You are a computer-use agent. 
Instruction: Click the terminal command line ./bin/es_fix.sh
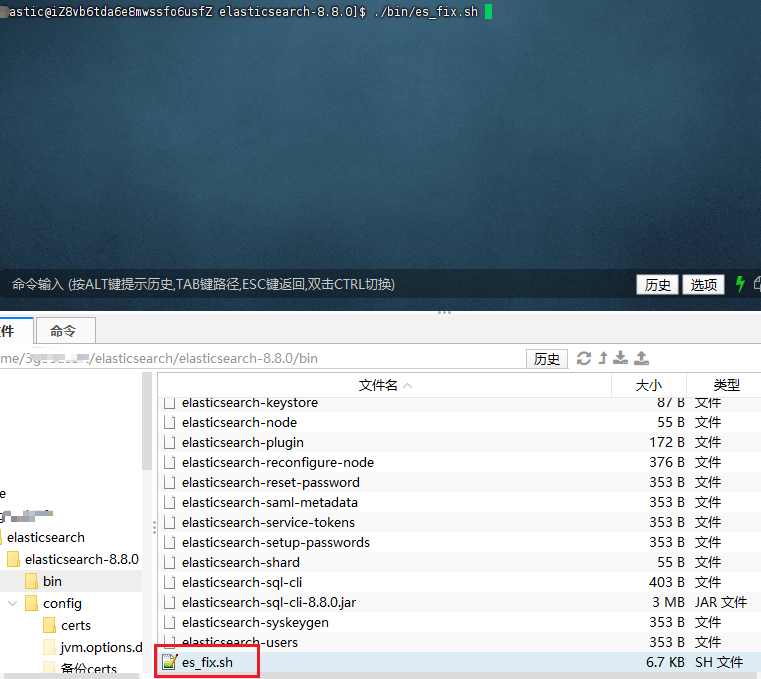coord(426,12)
